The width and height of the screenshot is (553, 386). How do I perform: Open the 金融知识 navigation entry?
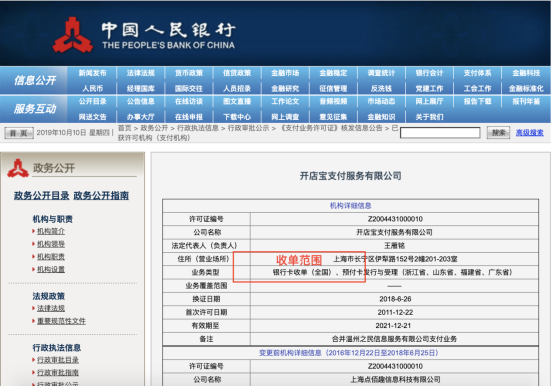pos(381,117)
